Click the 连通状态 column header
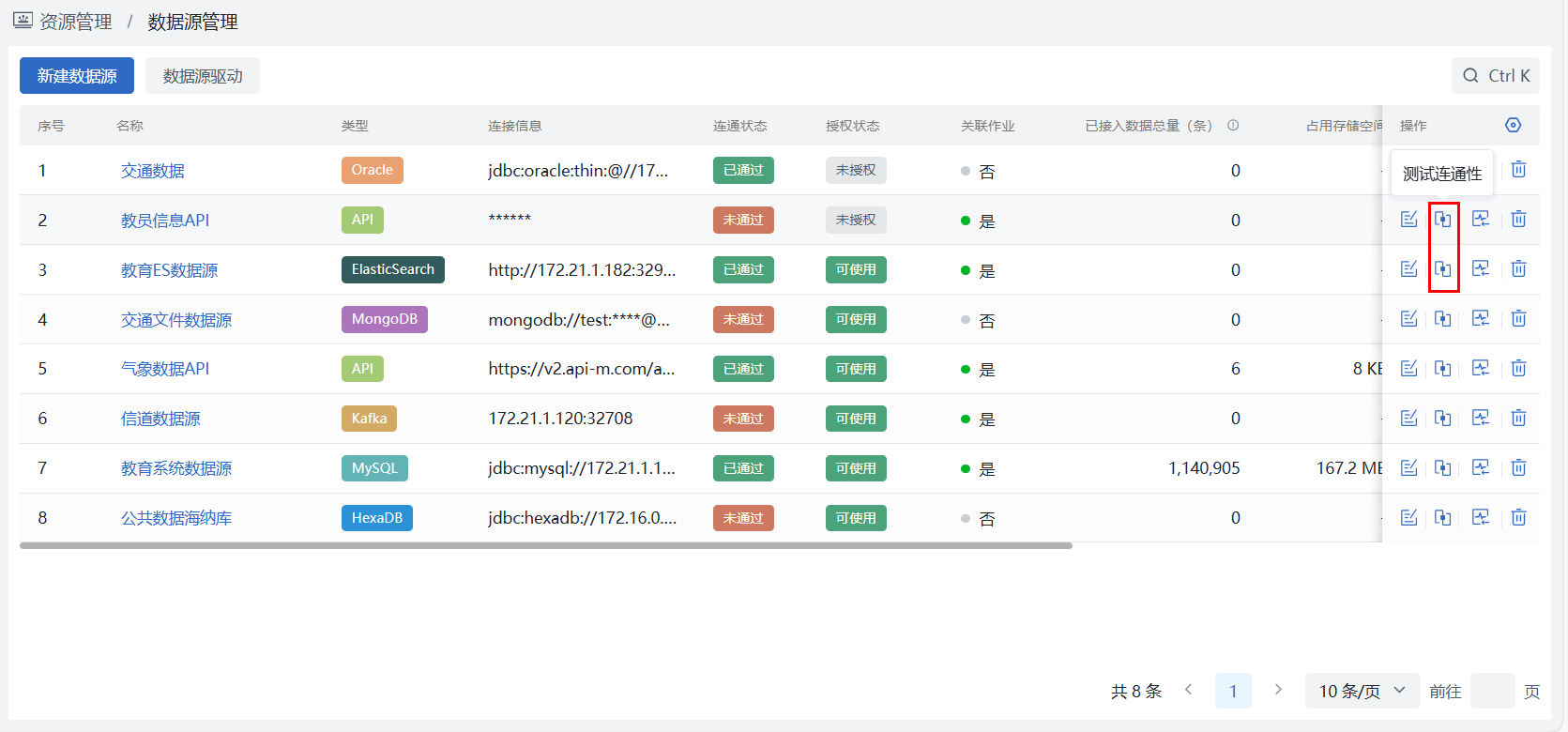This screenshot has width=1568, height=732. (739, 126)
